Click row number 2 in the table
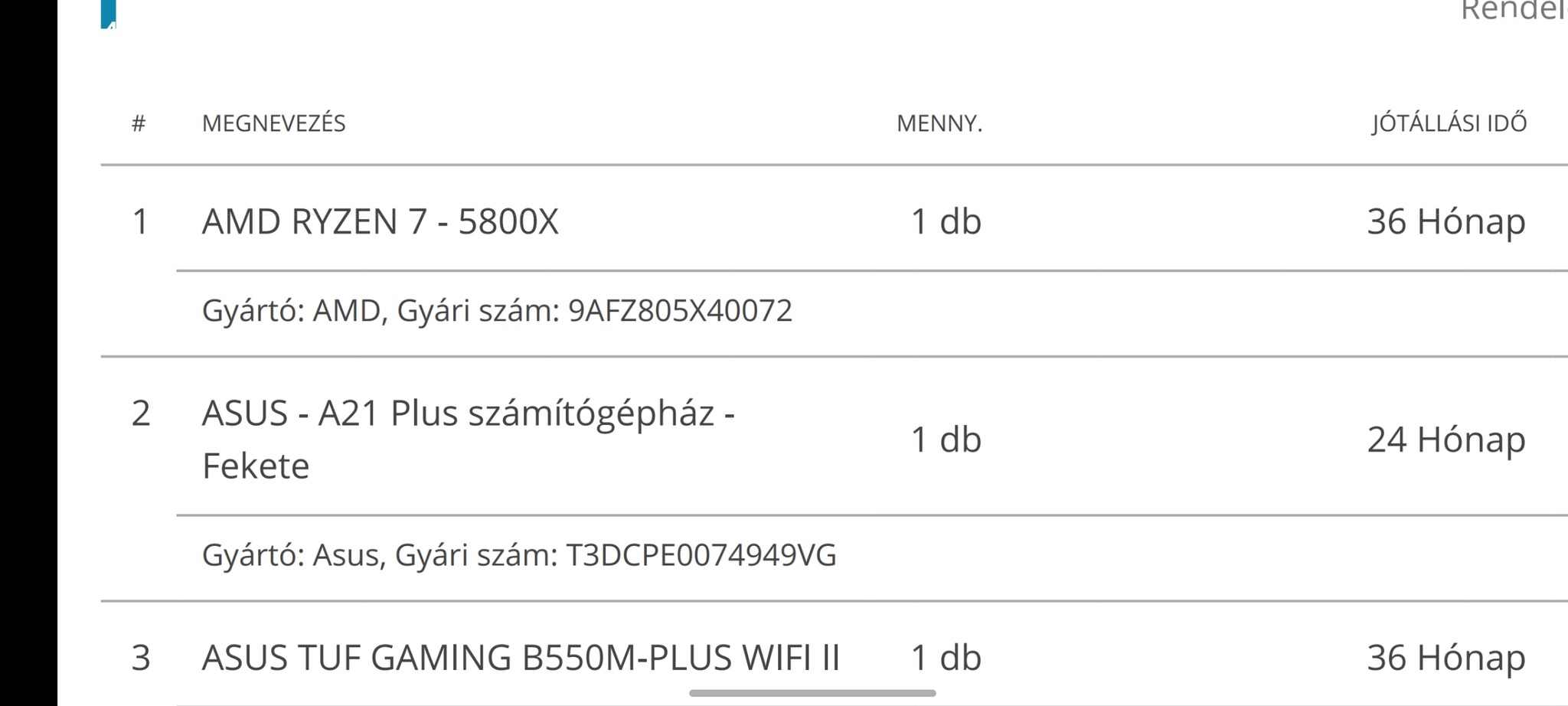The width and height of the screenshot is (1568, 706). point(141,413)
